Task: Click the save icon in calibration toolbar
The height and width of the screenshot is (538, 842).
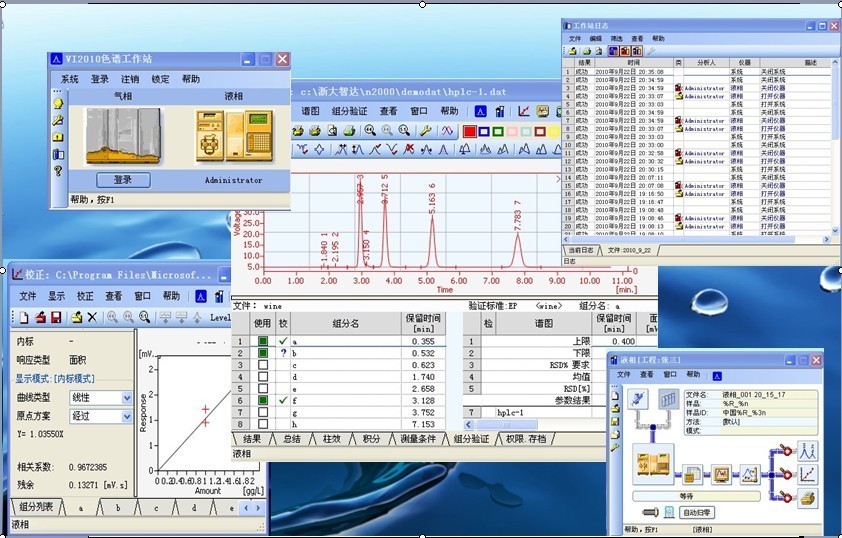Action: [56, 317]
